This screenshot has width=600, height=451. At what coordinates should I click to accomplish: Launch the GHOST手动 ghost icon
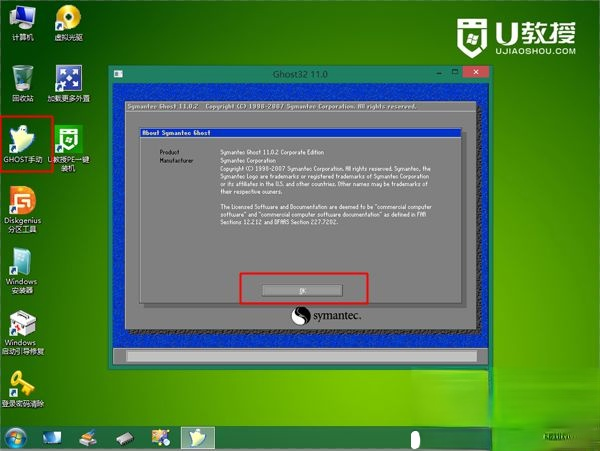click(23, 144)
